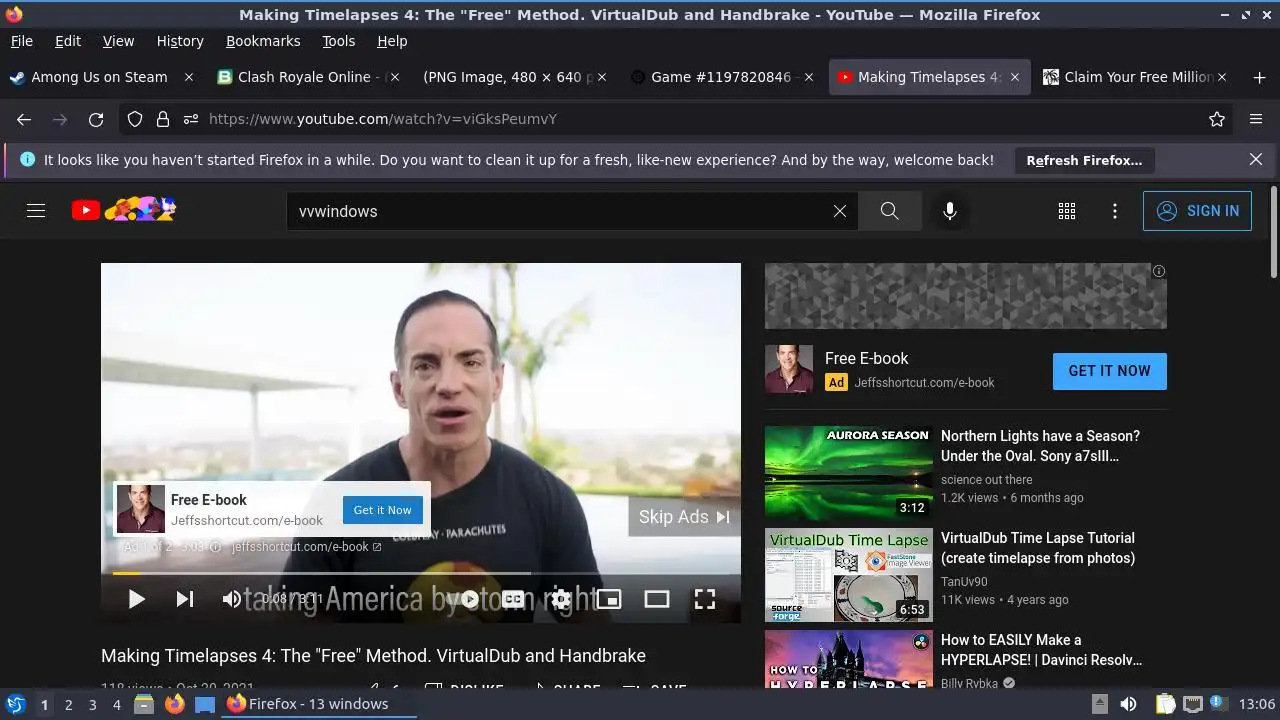Toggle theater mode view
This screenshot has width=1280, height=720.
coord(657,599)
